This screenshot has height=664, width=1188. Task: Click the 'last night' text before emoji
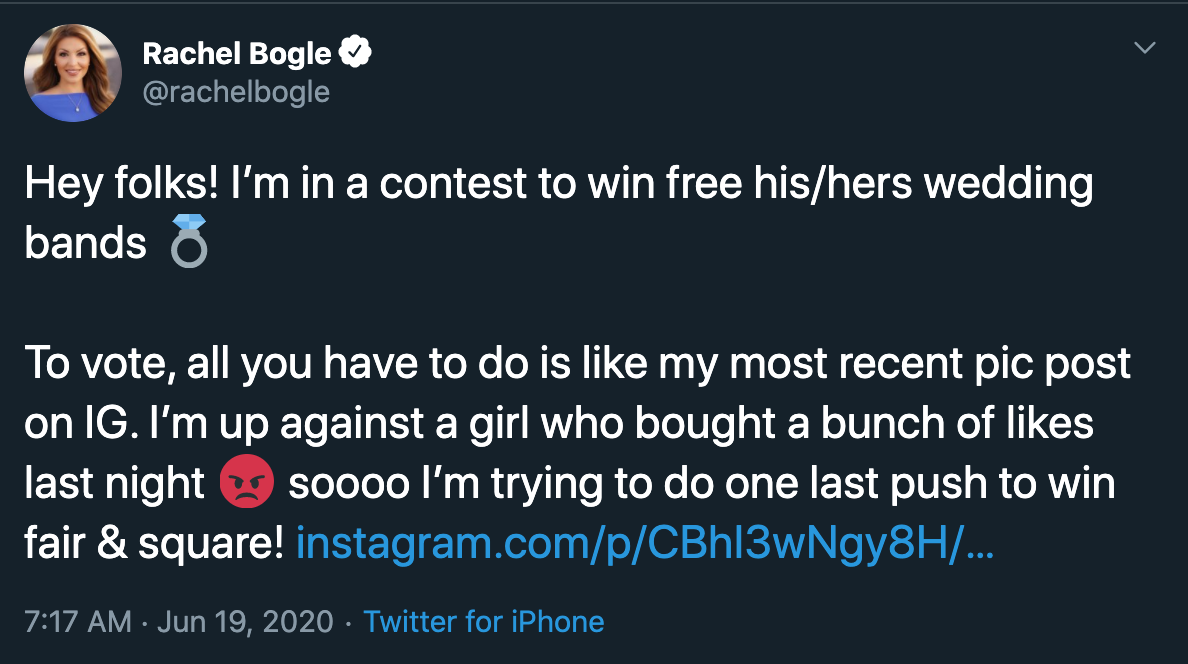tap(114, 483)
